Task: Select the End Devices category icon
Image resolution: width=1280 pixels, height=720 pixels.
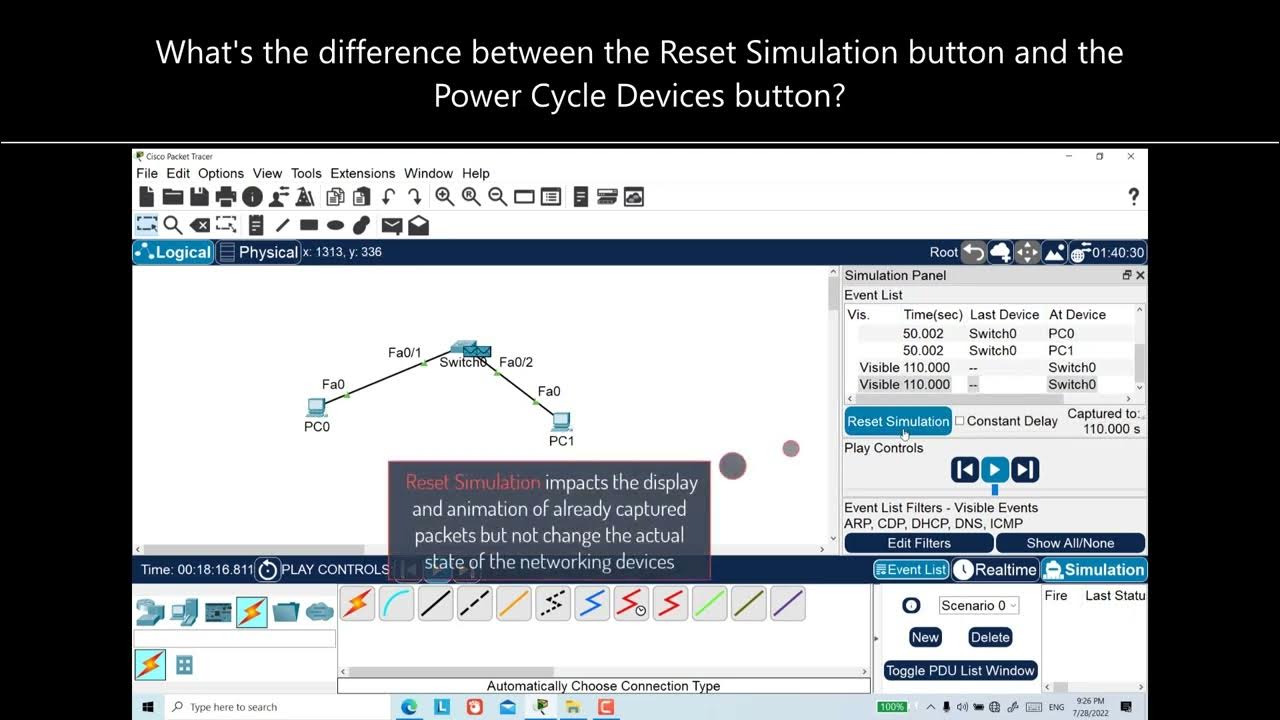Action: (184, 611)
